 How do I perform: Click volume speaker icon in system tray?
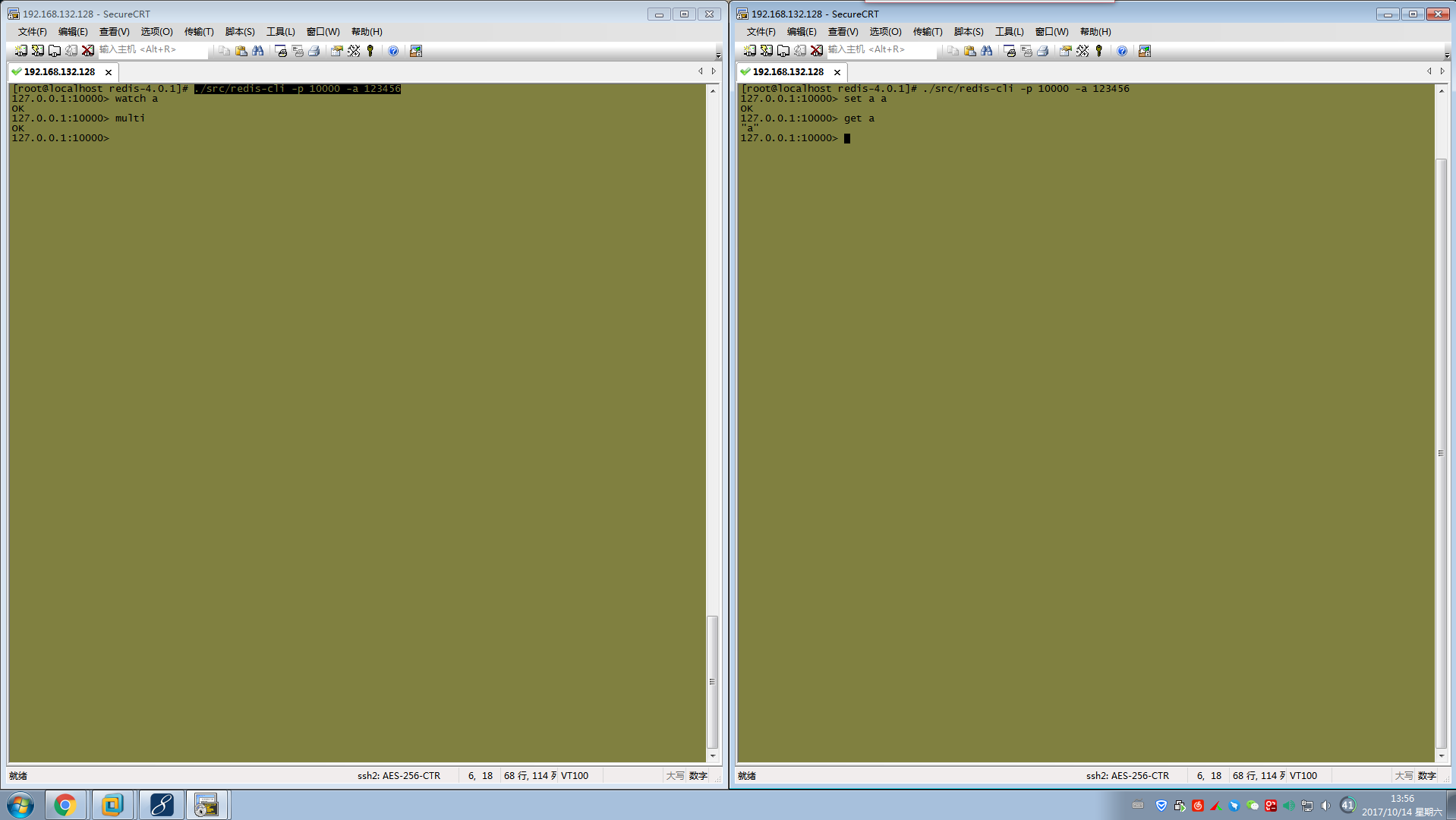tap(1325, 806)
